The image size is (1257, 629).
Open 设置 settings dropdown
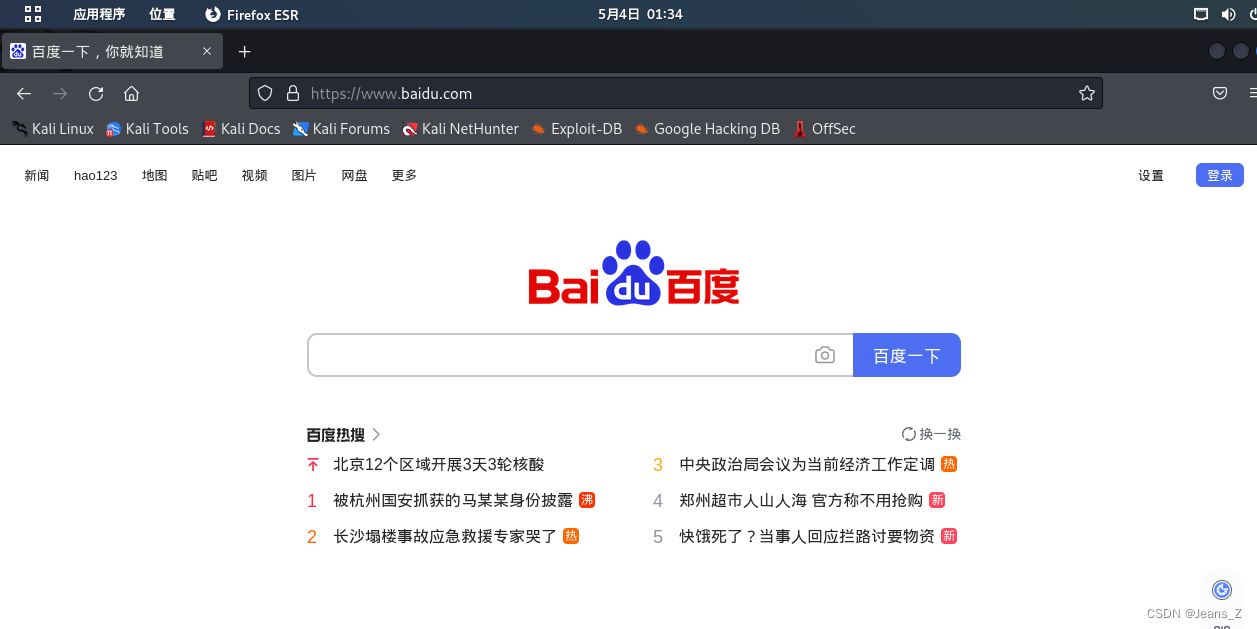[x=1151, y=175]
